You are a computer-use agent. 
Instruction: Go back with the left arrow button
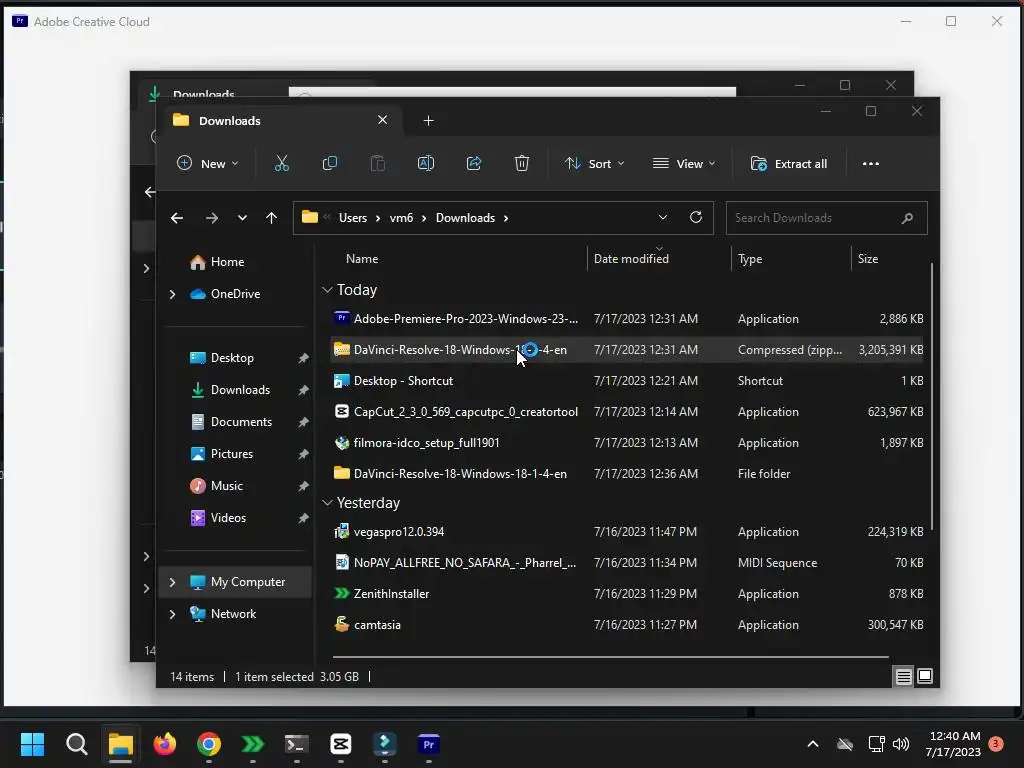(x=176, y=218)
